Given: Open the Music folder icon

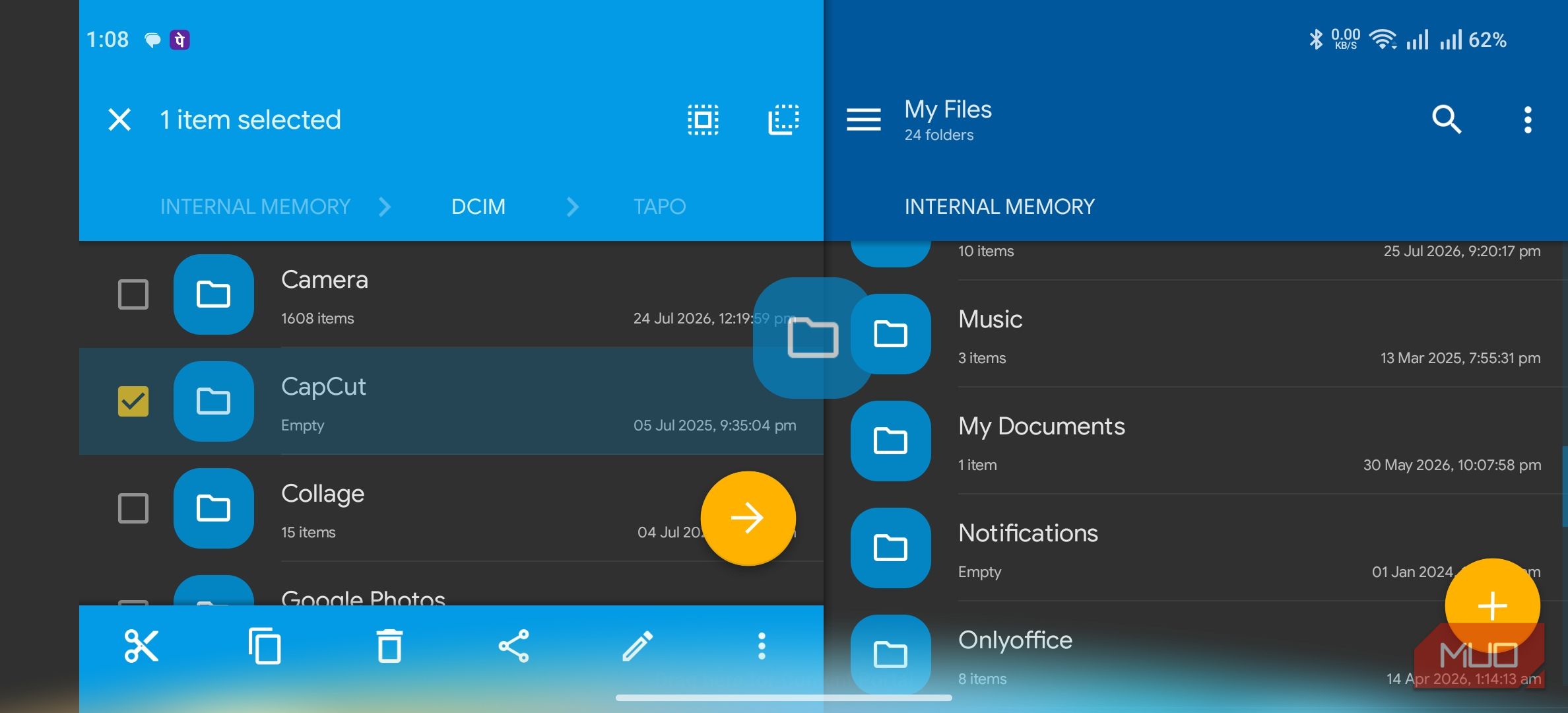Looking at the screenshot, I should (890, 334).
